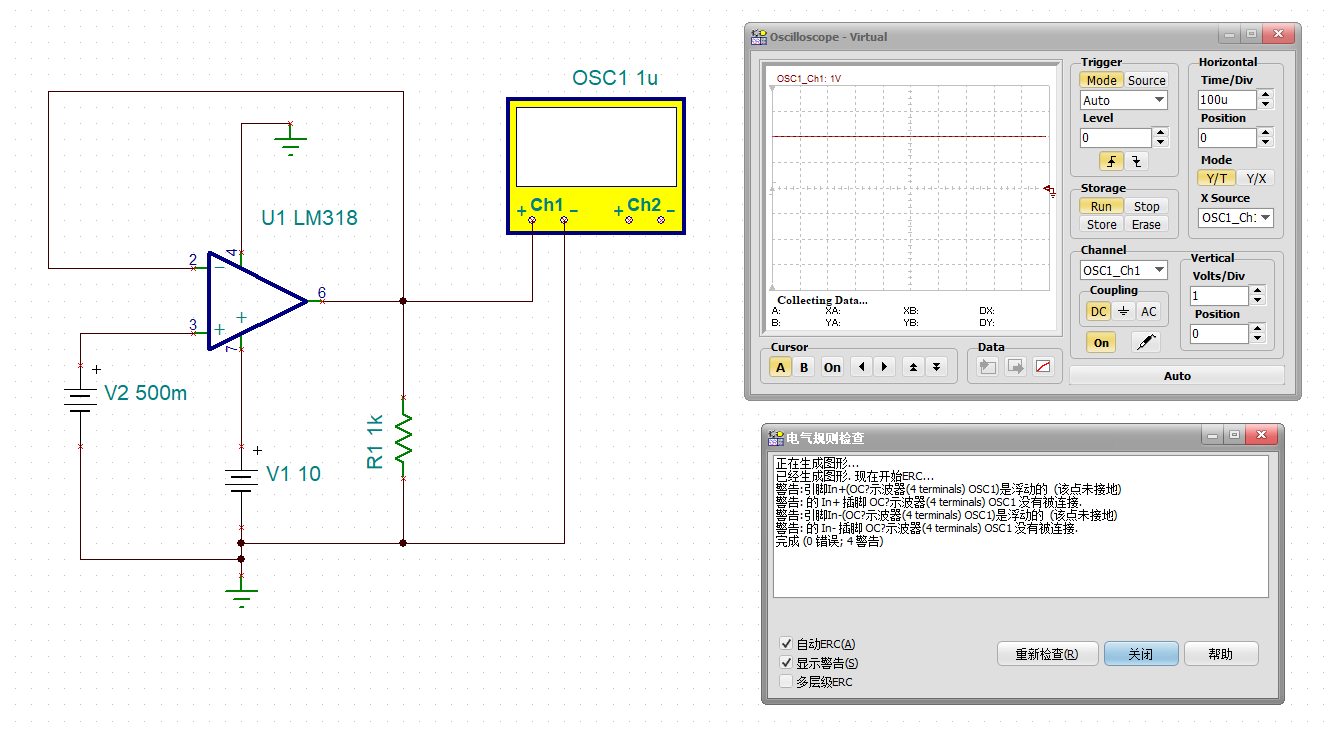Click Ch1 plus terminal on OSC1
The width and height of the screenshot is (1334, 729).
tap(532, 219)
